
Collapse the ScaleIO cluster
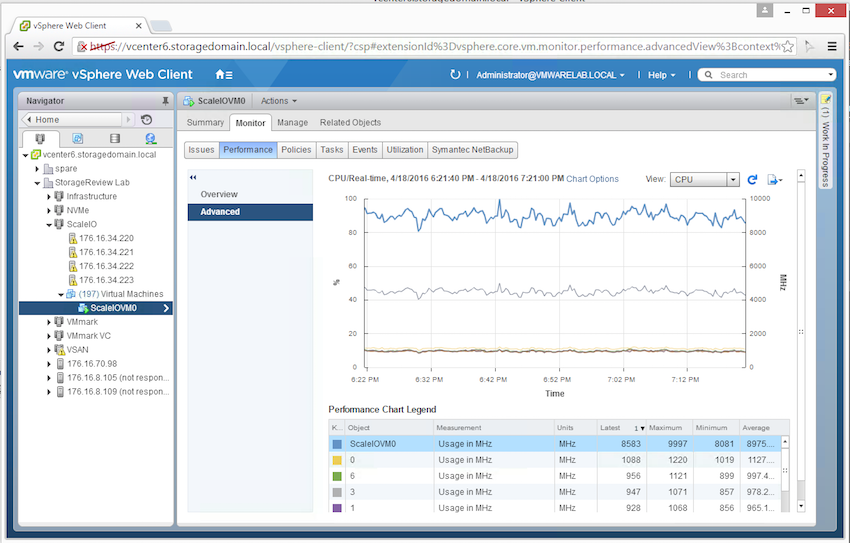(x=49, y=224)
